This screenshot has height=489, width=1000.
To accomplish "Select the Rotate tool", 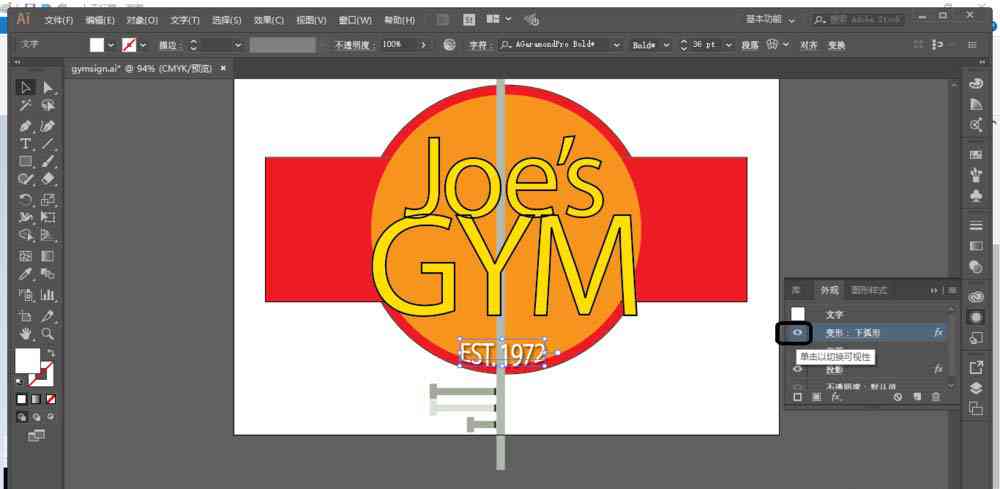I will pyautogui.click(x=26, y=200).
